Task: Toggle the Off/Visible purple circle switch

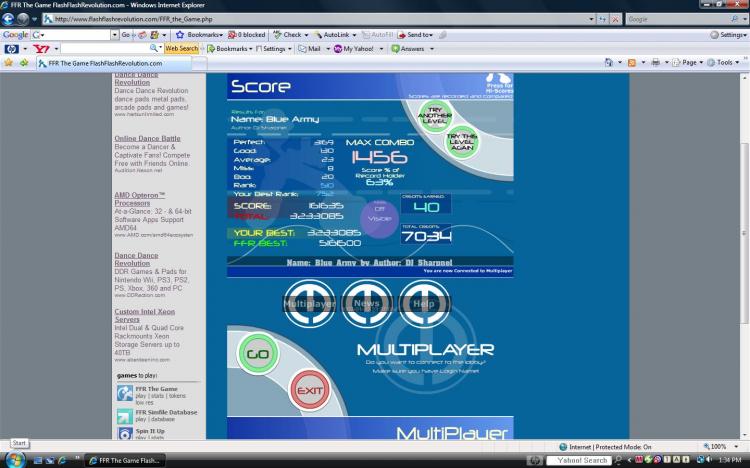Action: (379, 214)
